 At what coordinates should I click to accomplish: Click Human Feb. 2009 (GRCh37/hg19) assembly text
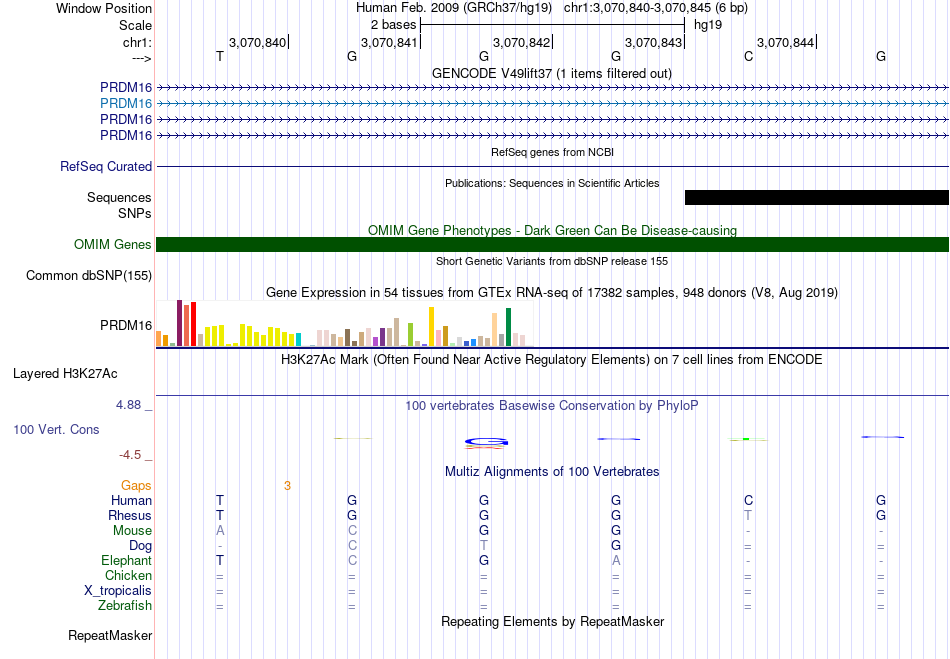pyautogui.click(x=454, y=8)
